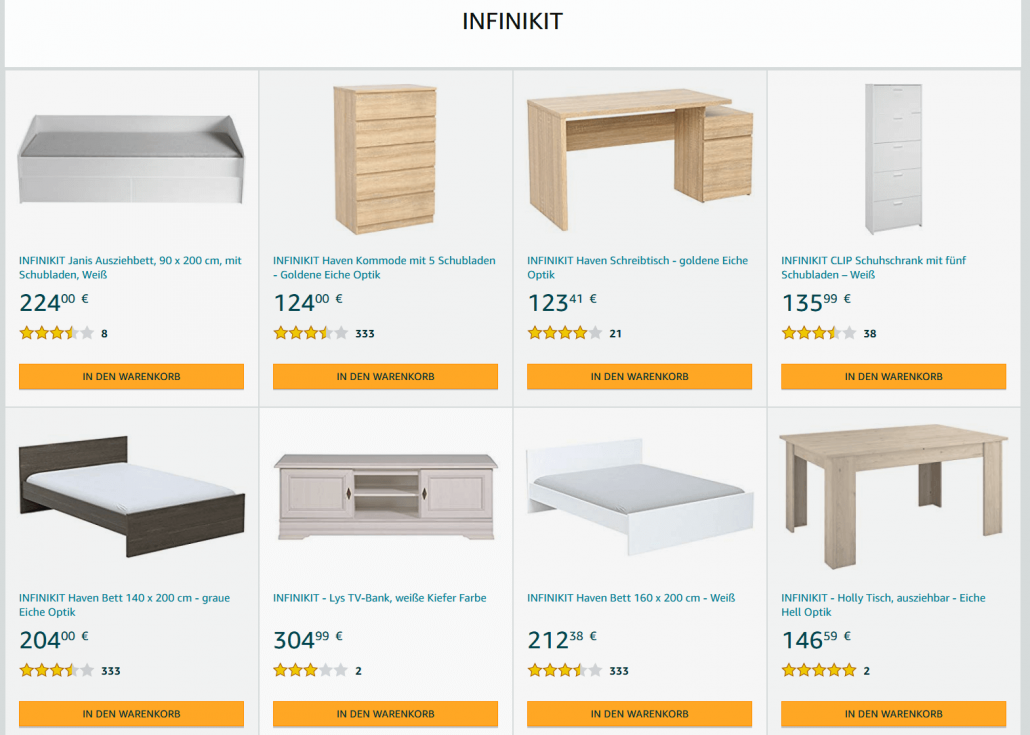Click star rating of Lys TV-Bank
Viewport: 1030px width, 735px height.
pyautogui.click(x=311, y=671)
